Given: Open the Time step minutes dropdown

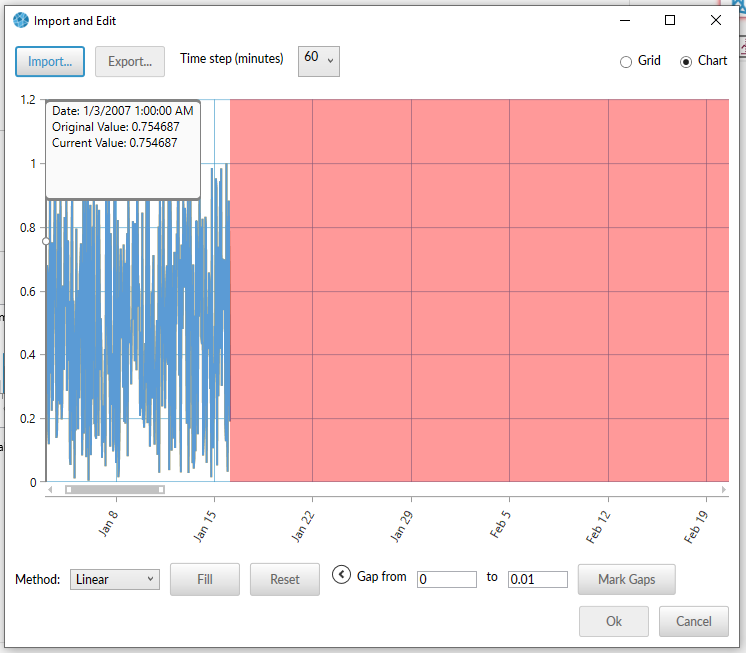Looking at the screenshot, I should pyautogui.click(x=319, y=60).
